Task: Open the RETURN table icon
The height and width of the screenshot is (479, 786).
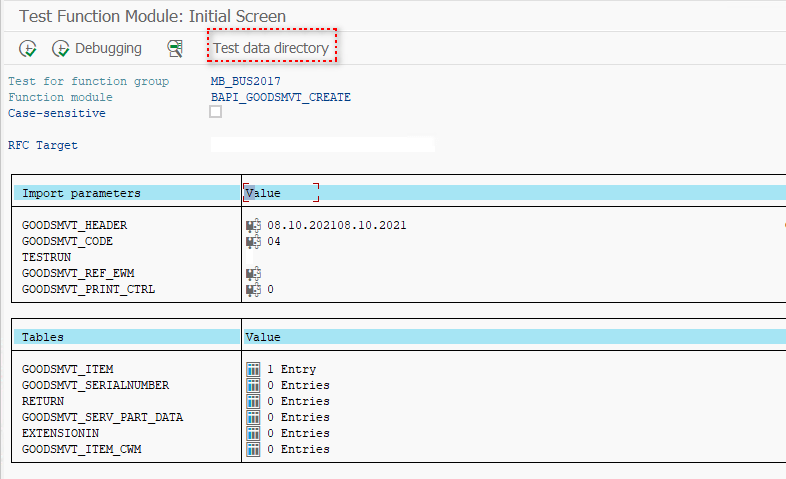Action: click(x=253, y=401)
